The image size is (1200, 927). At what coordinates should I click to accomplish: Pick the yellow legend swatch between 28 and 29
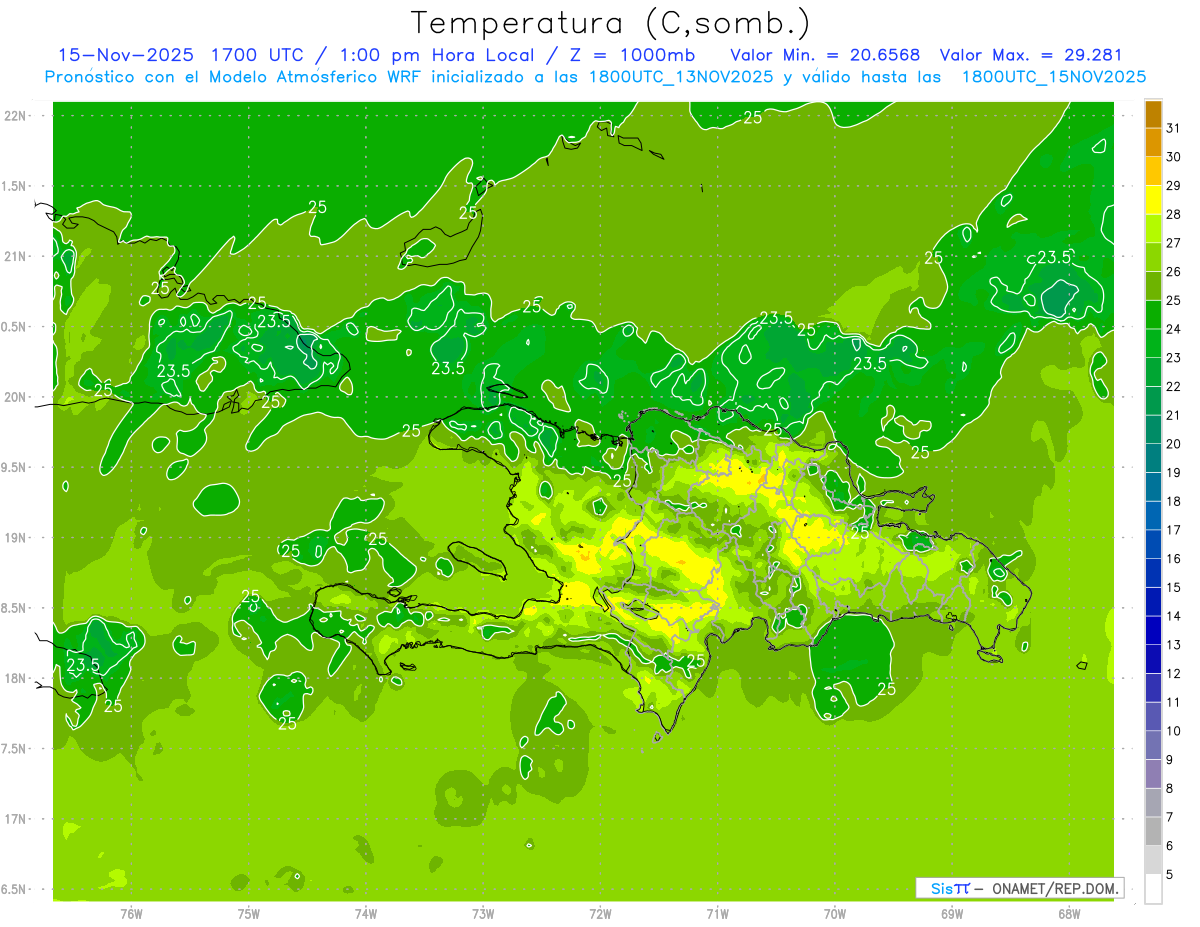click(x=1153, y=200)
